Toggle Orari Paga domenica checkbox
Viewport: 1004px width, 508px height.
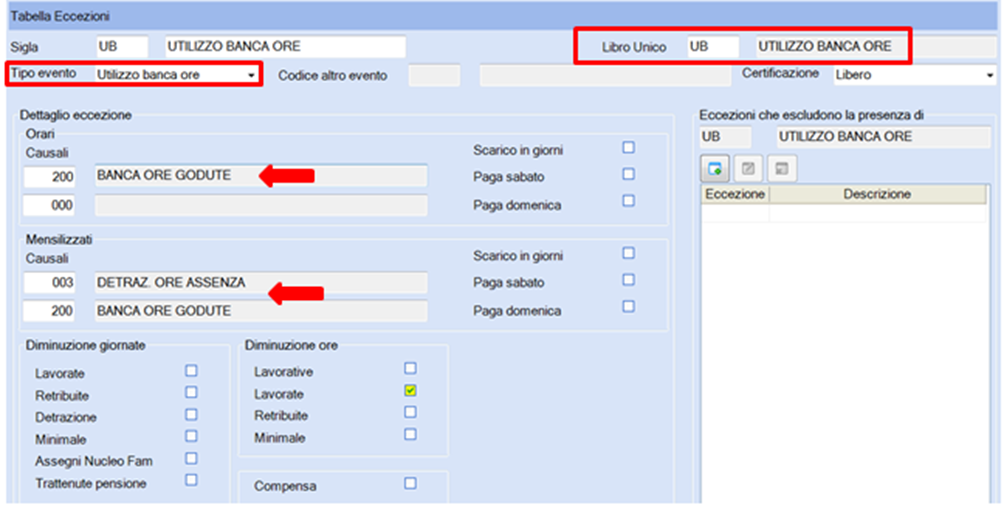pos(629,201)
